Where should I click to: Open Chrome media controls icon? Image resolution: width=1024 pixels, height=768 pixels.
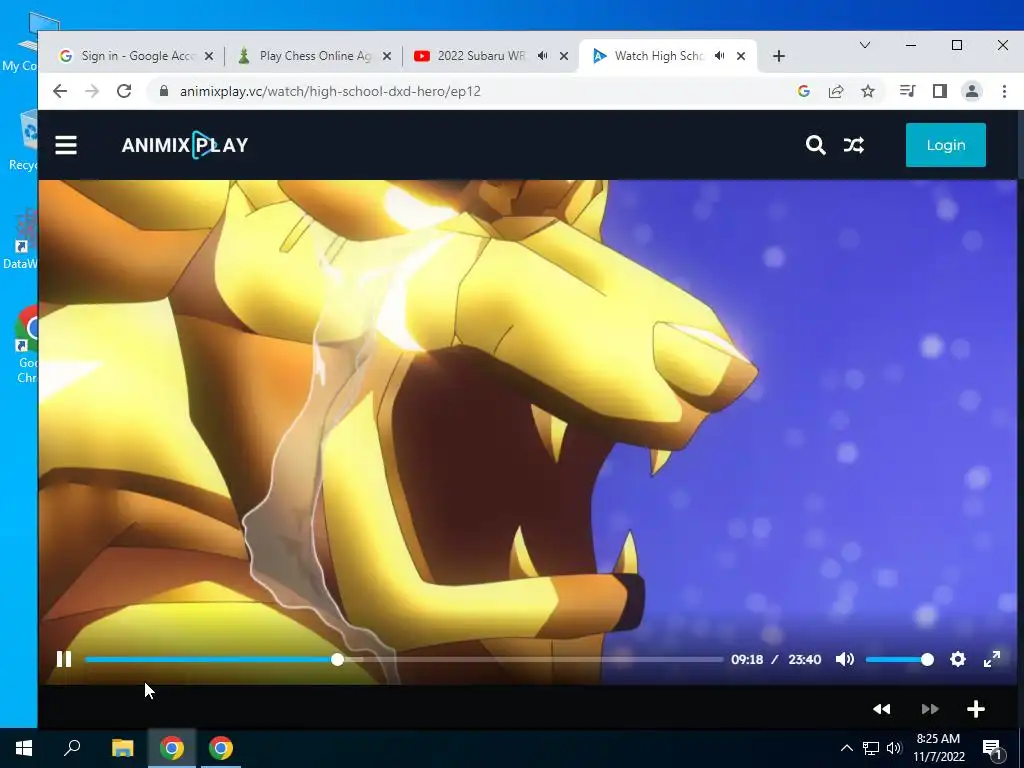point(907,91)
